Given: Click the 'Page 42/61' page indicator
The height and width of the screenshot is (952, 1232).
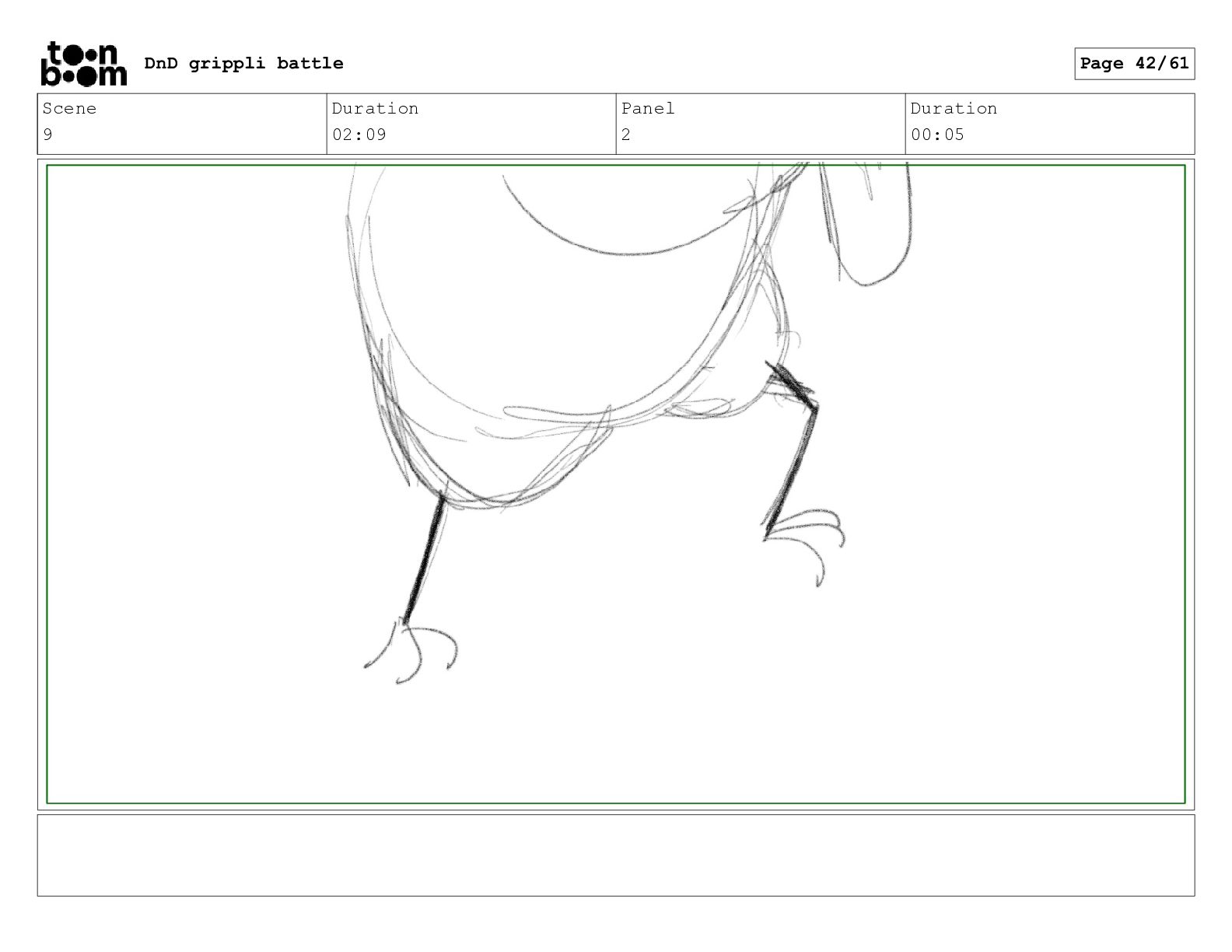Looking at the screenshot, I should [x=1134, y=63].
